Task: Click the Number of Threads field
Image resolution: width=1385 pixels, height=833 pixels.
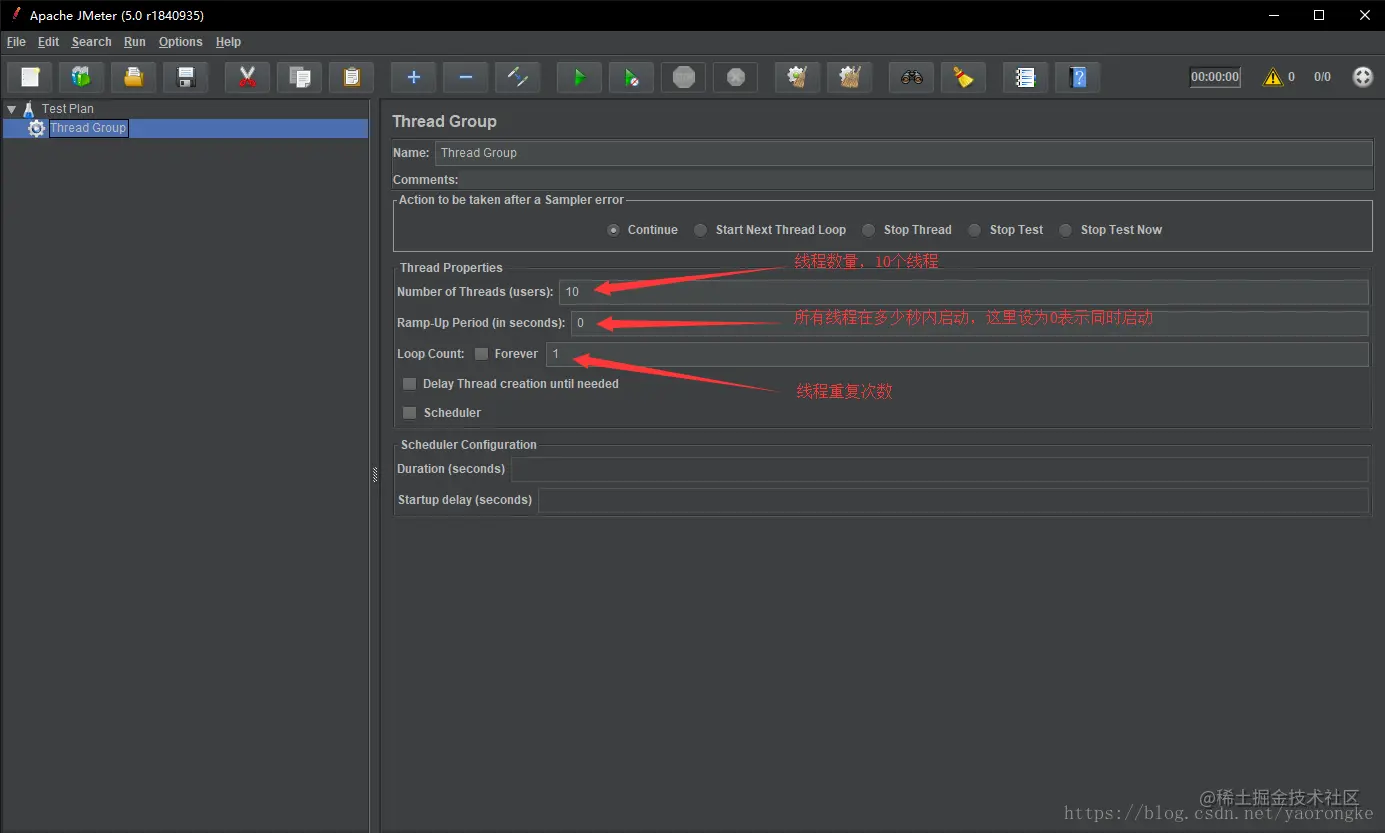Action: point(964,292)
